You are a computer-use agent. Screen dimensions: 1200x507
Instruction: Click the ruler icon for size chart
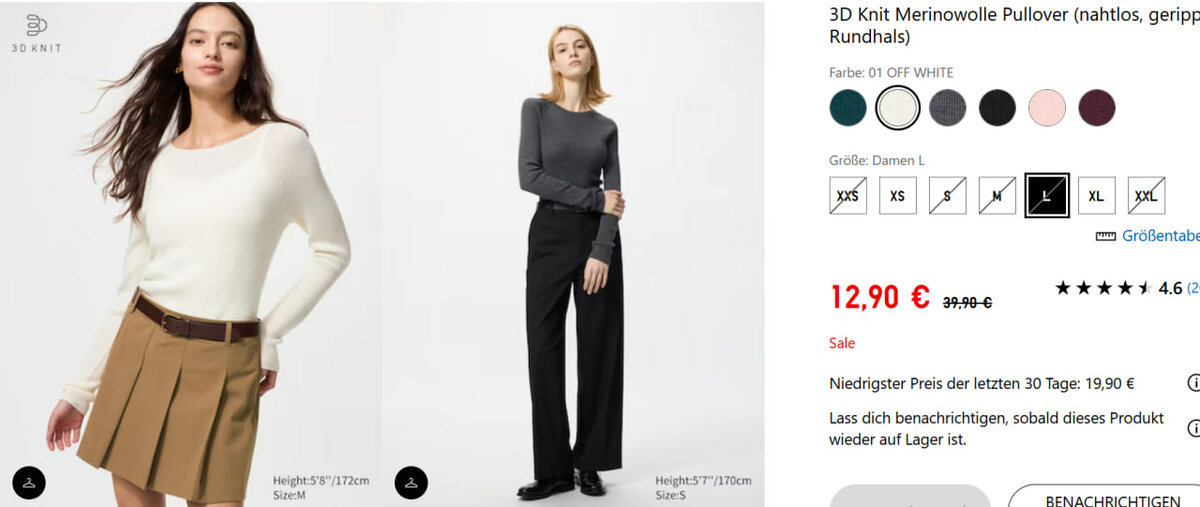tap(1105, 236)
